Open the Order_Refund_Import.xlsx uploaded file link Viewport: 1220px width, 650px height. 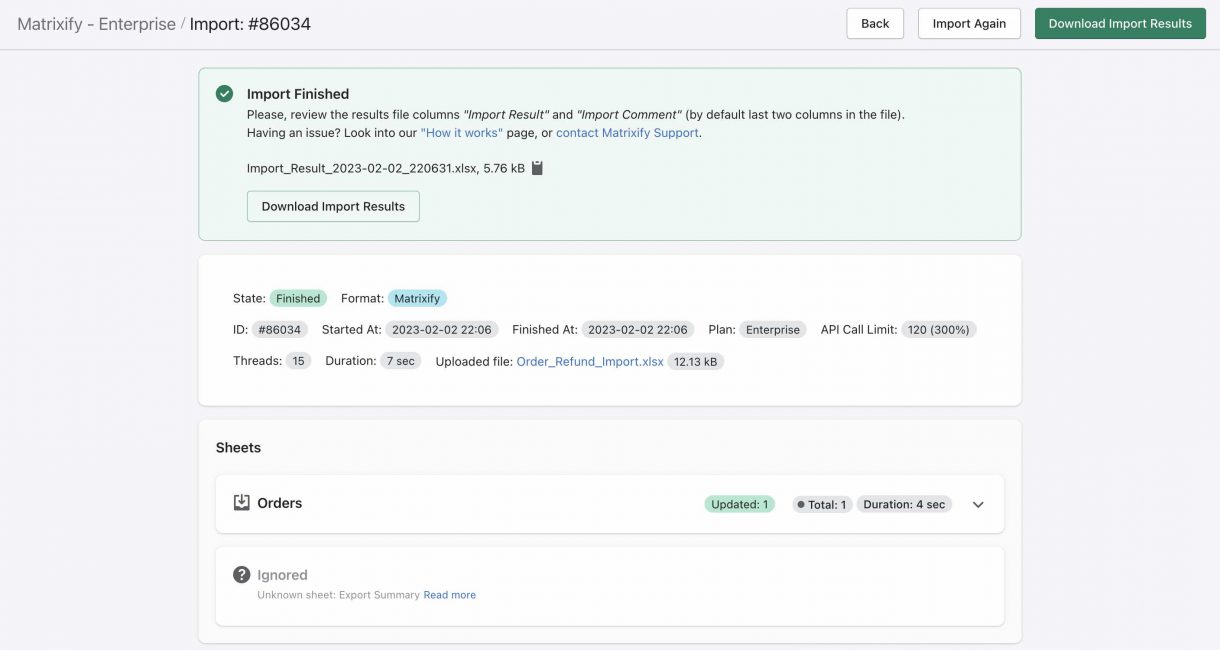click(590, 361)
